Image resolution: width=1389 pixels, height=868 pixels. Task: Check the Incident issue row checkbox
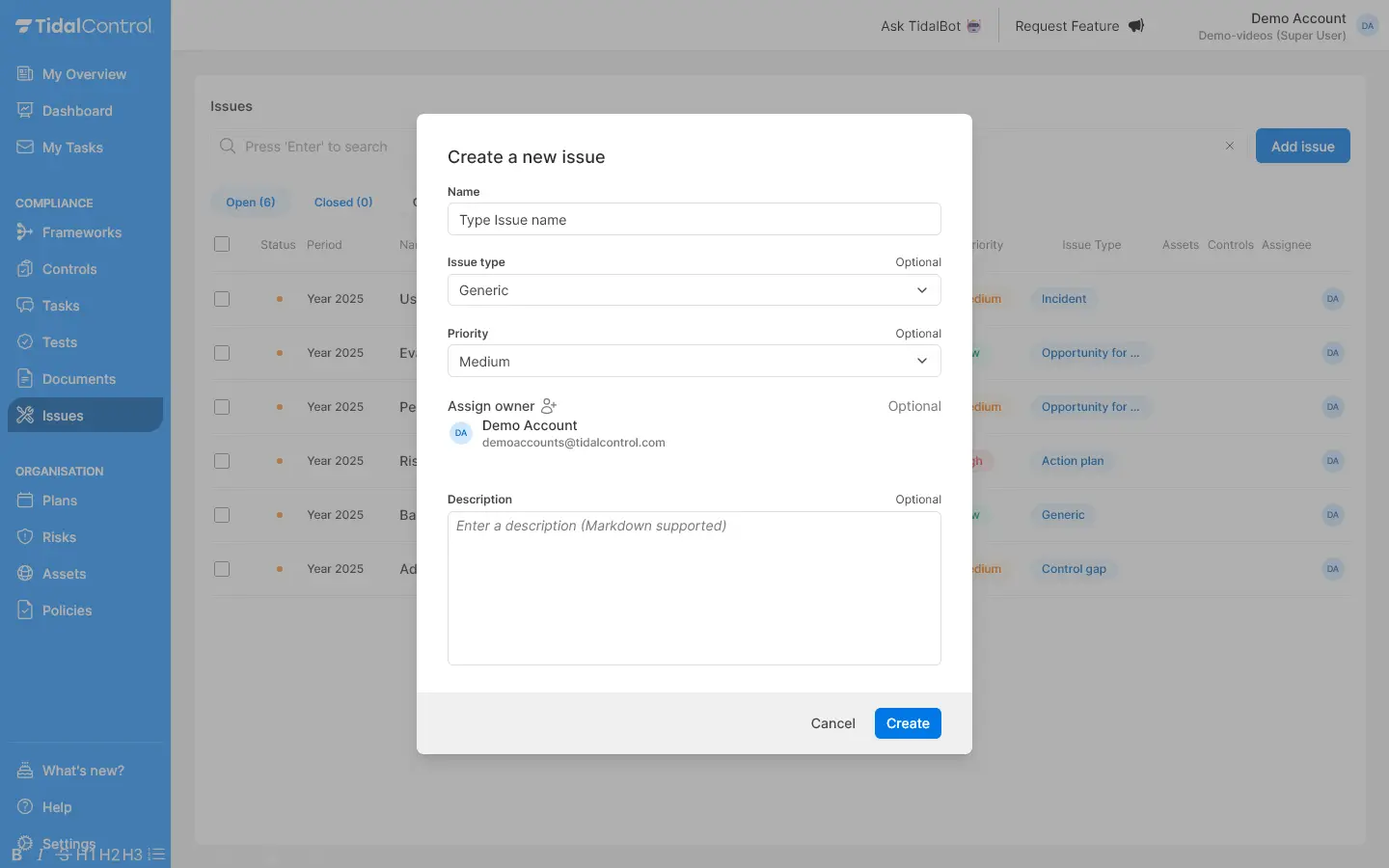222,299
